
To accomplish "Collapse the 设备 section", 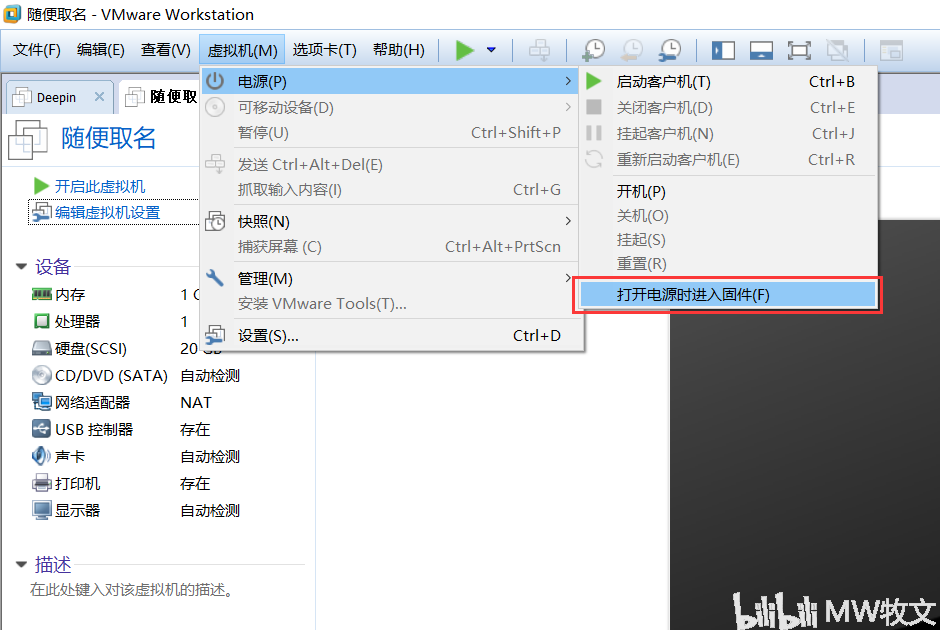I will tap(22, 266).
